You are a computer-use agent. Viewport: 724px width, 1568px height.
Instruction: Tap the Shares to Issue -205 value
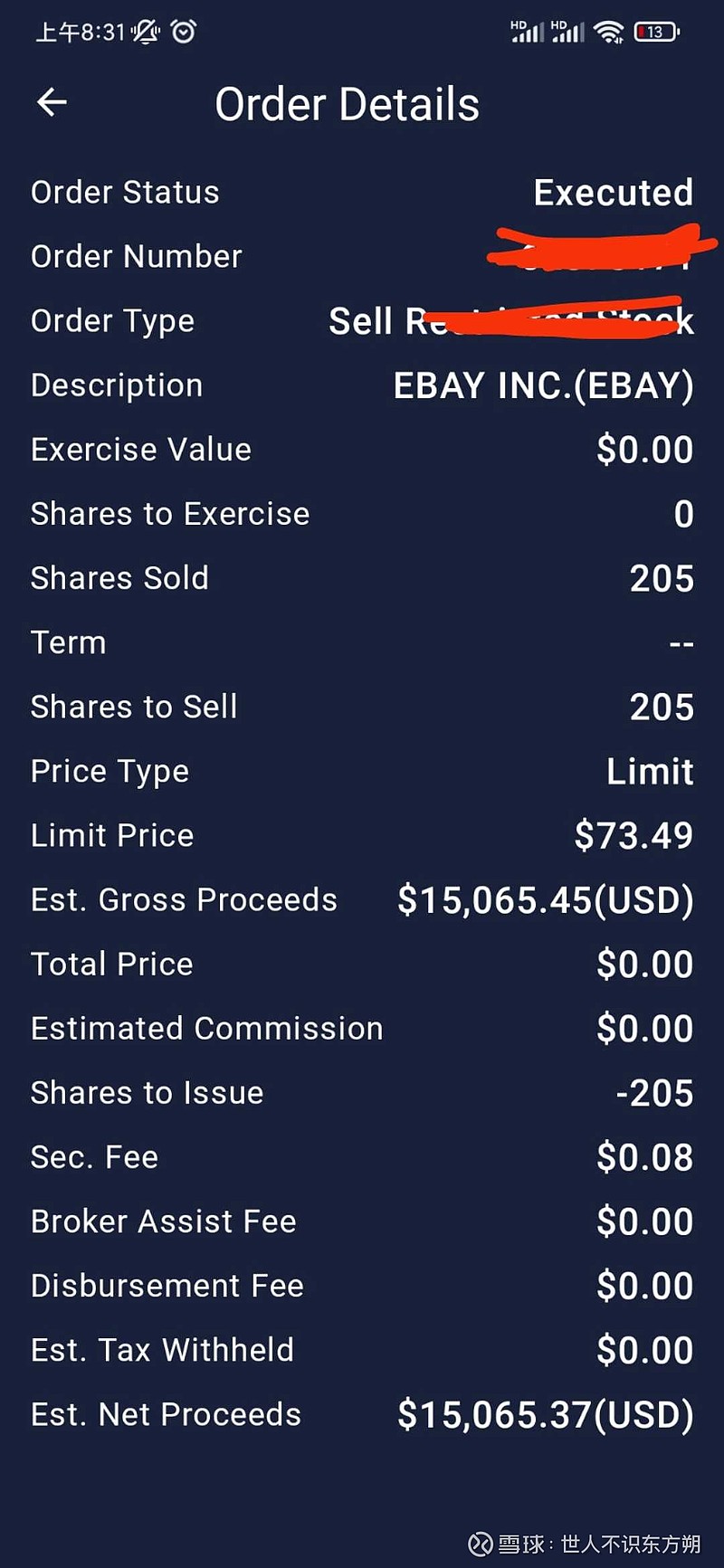pyautogui.click(x=654, y=1093)
